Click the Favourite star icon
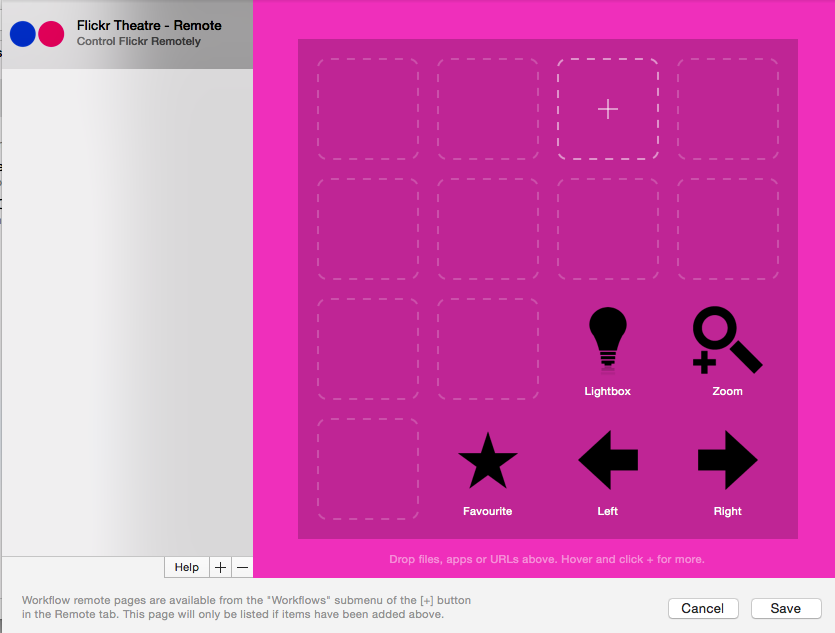835x633 pixels. tap(488, 461)
